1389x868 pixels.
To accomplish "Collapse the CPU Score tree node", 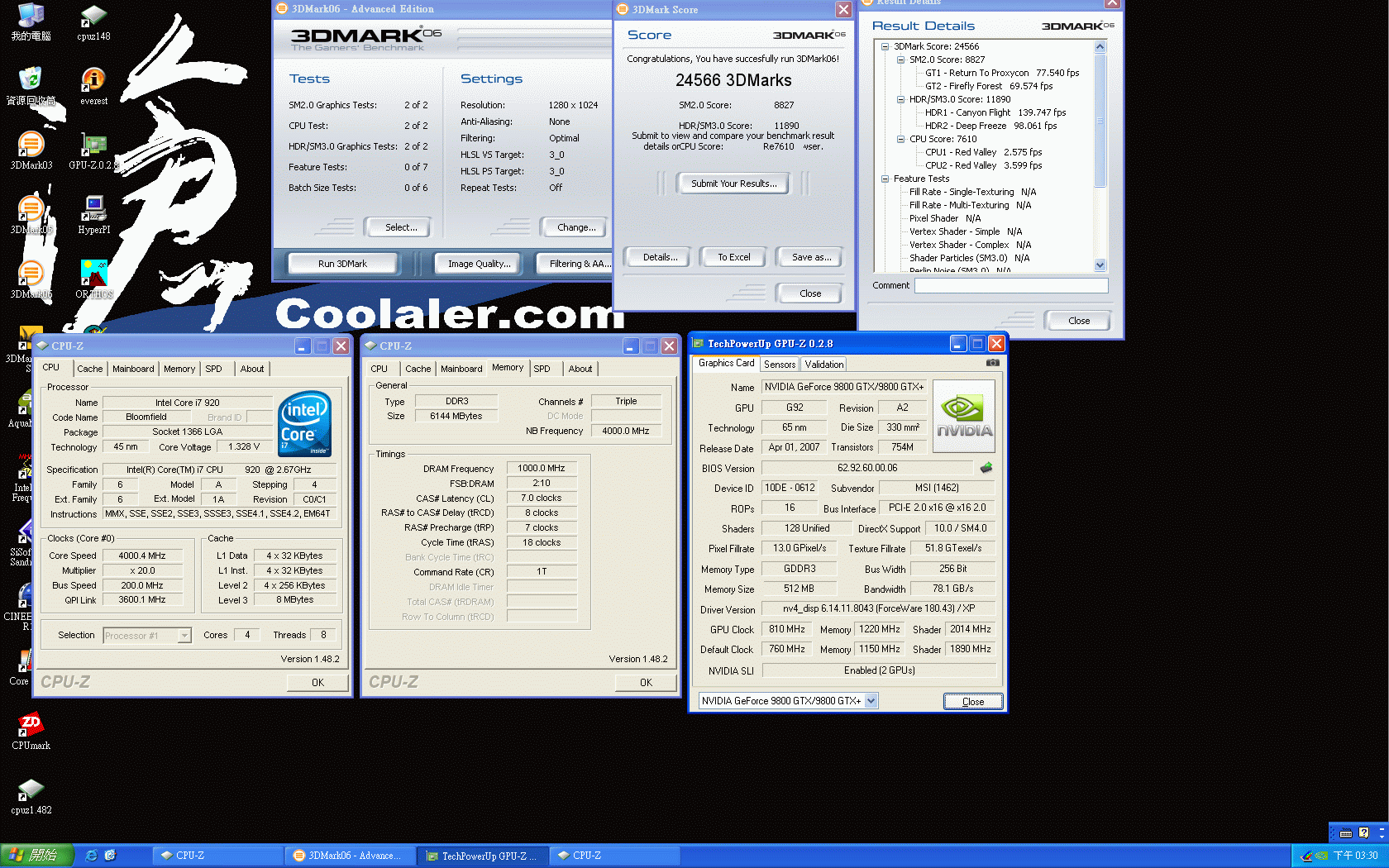I will coord(901,139).
